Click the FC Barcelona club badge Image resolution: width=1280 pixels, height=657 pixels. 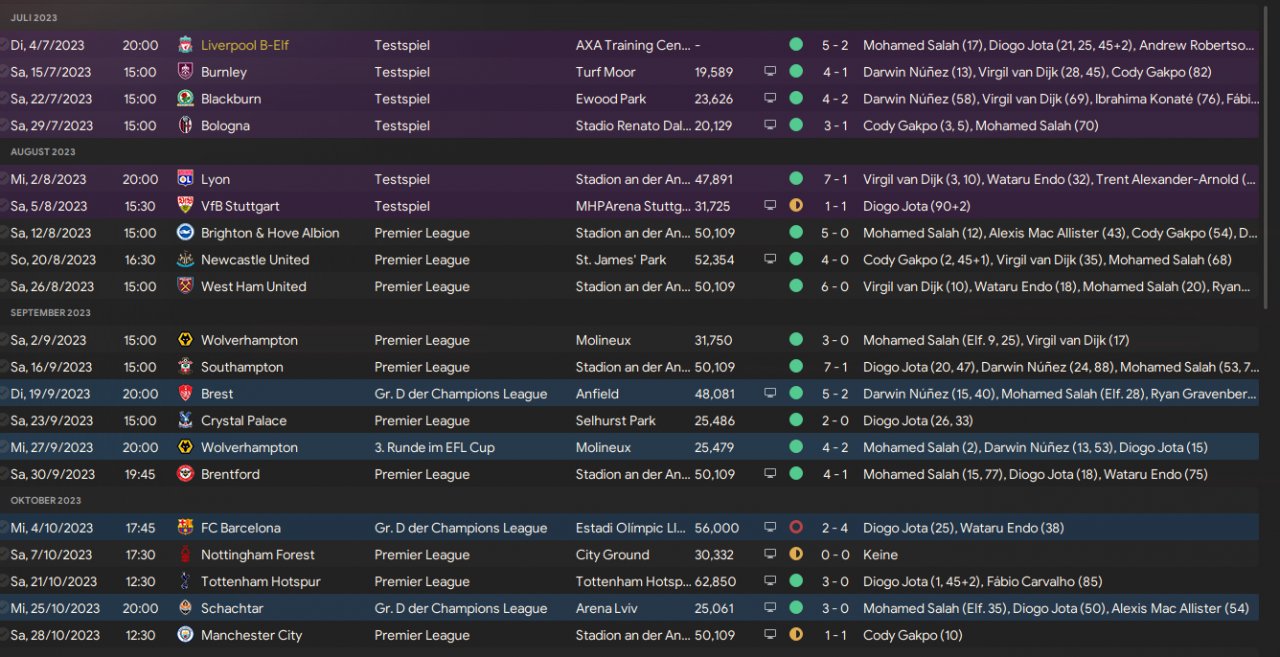[184, 528]
